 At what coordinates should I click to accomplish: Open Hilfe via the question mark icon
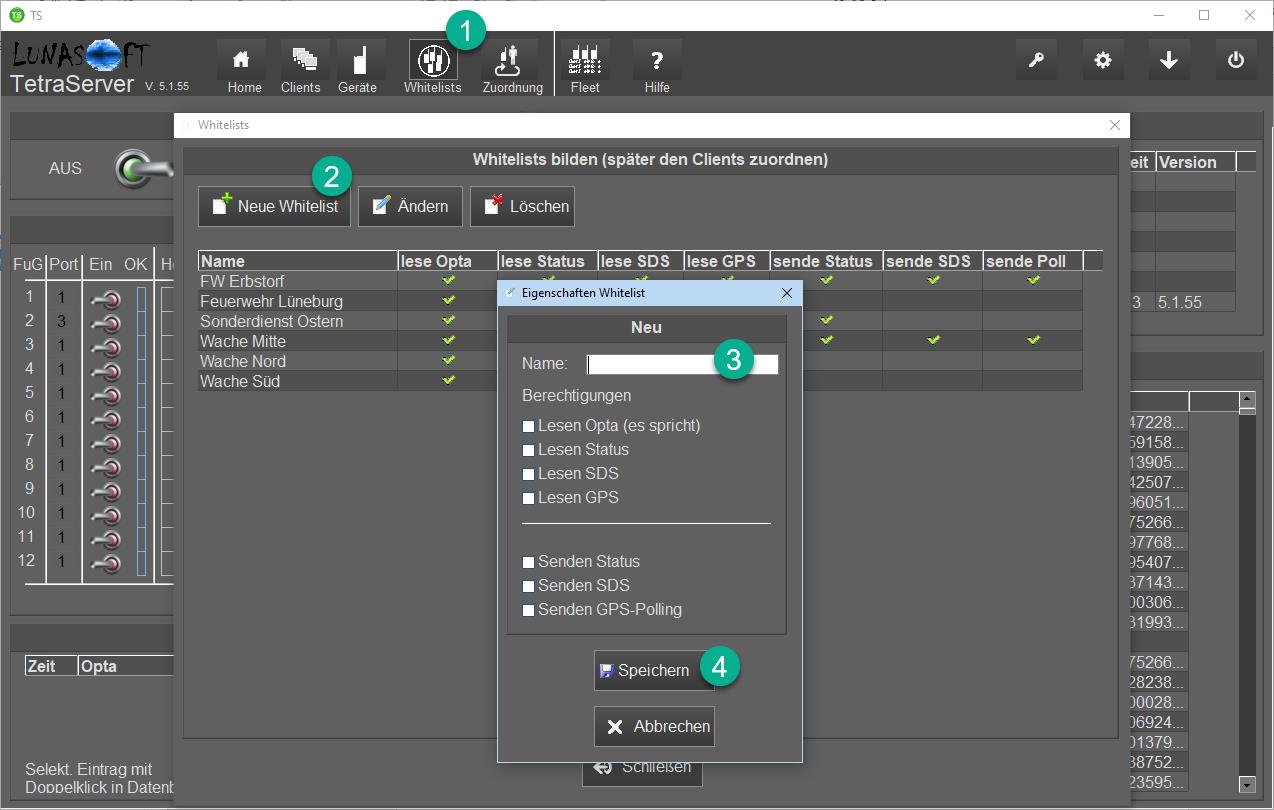[657, 60]
